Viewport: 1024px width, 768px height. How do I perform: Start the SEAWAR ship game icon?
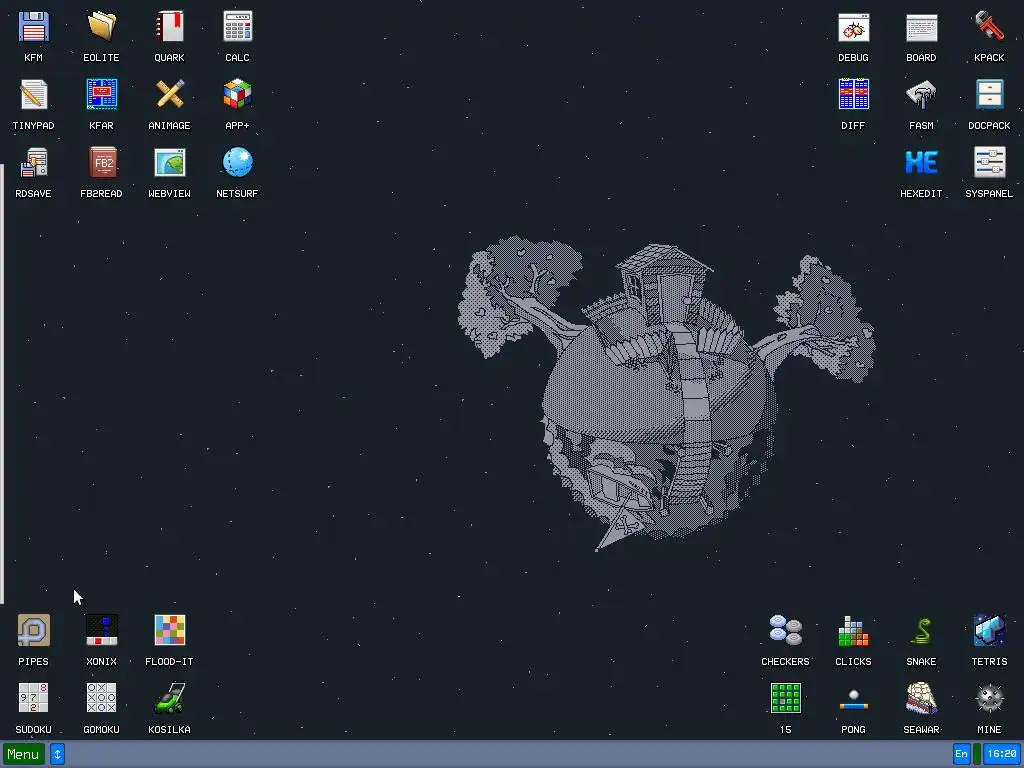coord(921,699)
